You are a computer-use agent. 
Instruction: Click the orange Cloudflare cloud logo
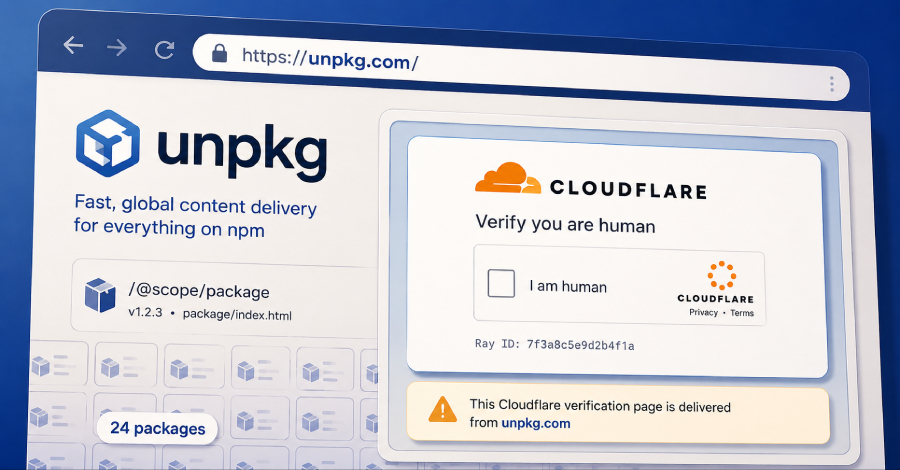click(508, 178)
